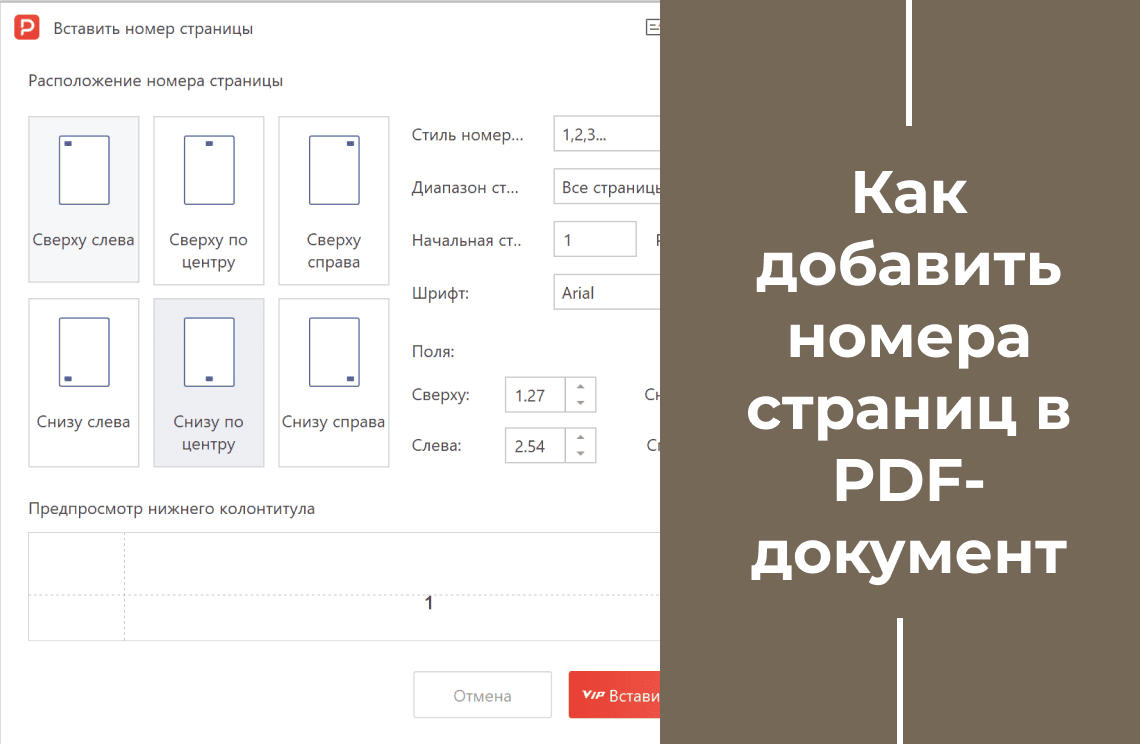Click the PDFelement logo icon

point(27,27)
